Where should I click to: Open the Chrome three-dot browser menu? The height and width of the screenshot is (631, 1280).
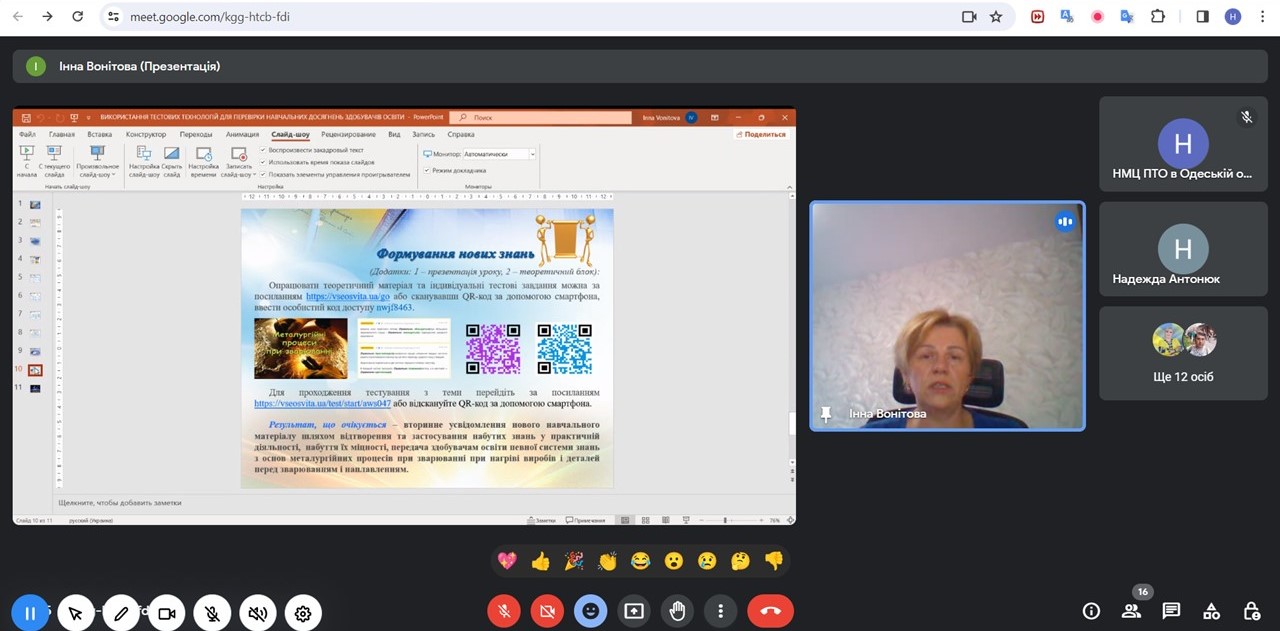click(x=1260, y=17)
